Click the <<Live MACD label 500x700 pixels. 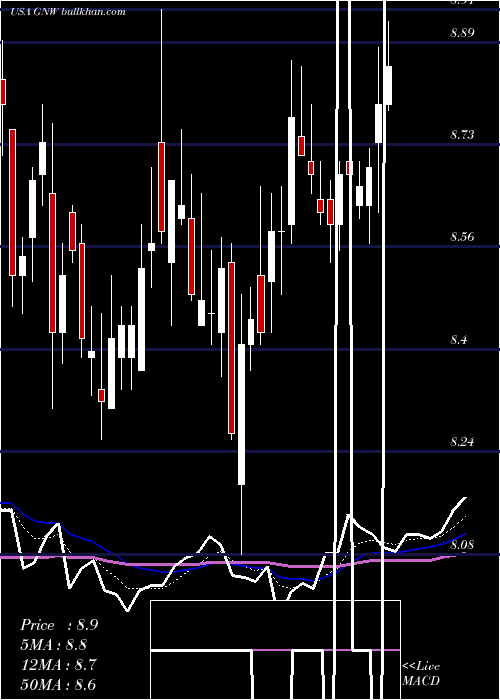click(421, 673)
